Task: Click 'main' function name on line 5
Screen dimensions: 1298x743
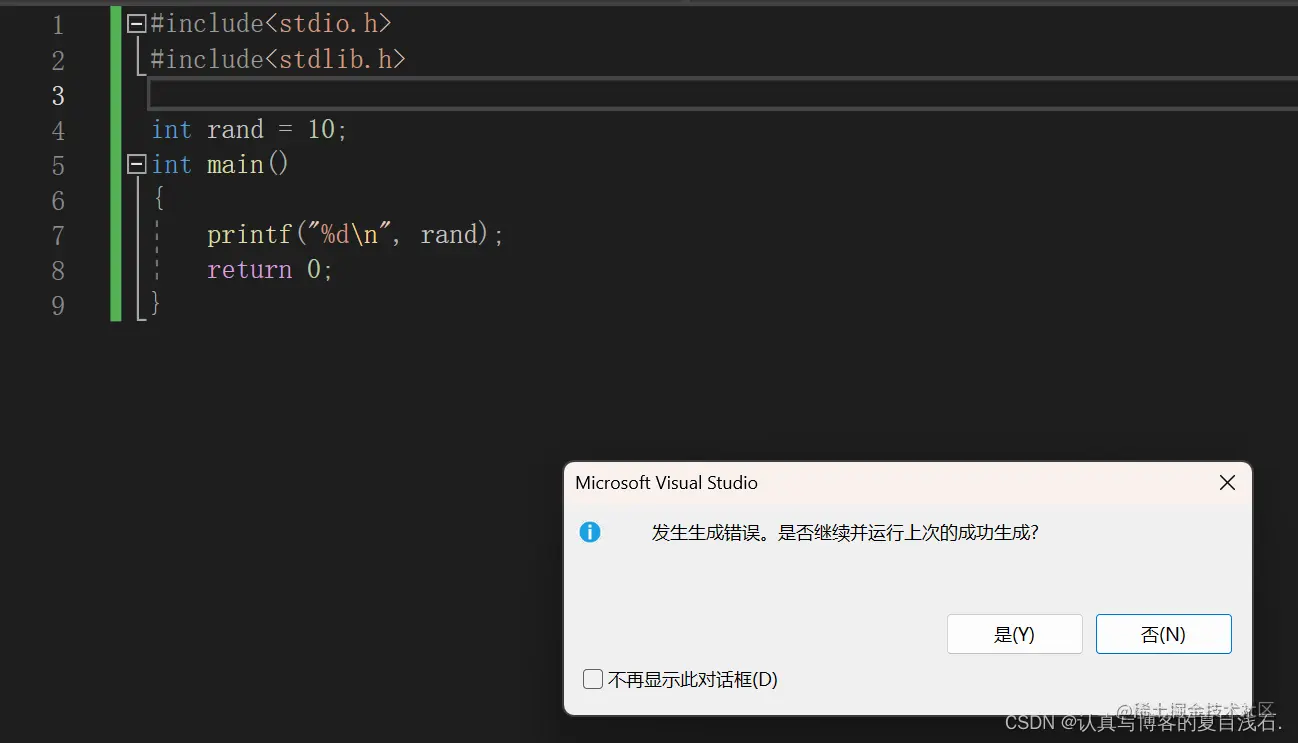Action: pos(235,165)
